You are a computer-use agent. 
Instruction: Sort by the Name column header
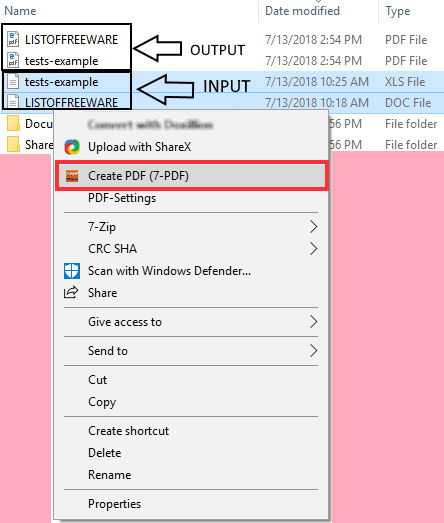tap(20, 11)
